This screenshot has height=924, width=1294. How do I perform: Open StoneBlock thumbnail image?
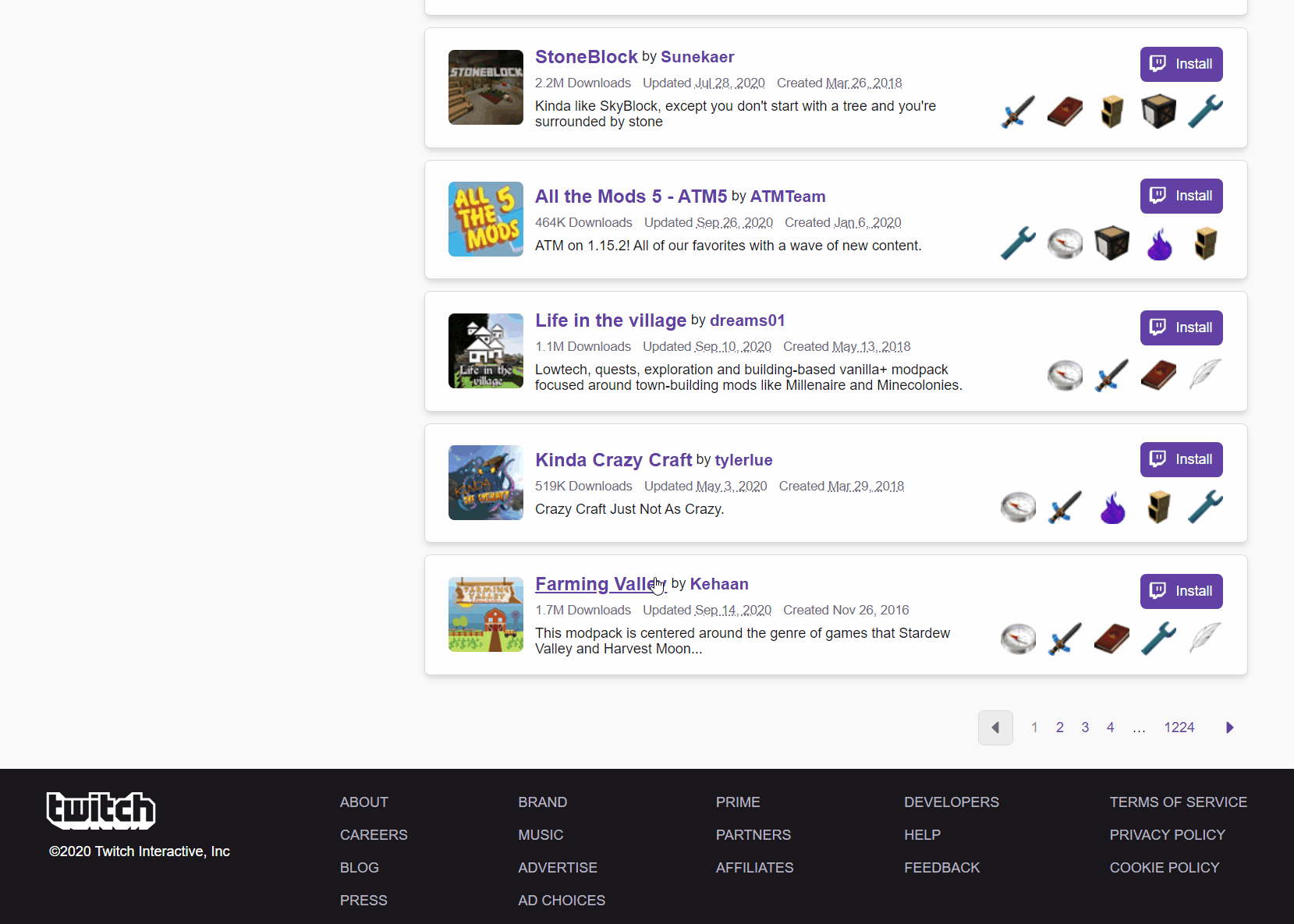[486, 87]
